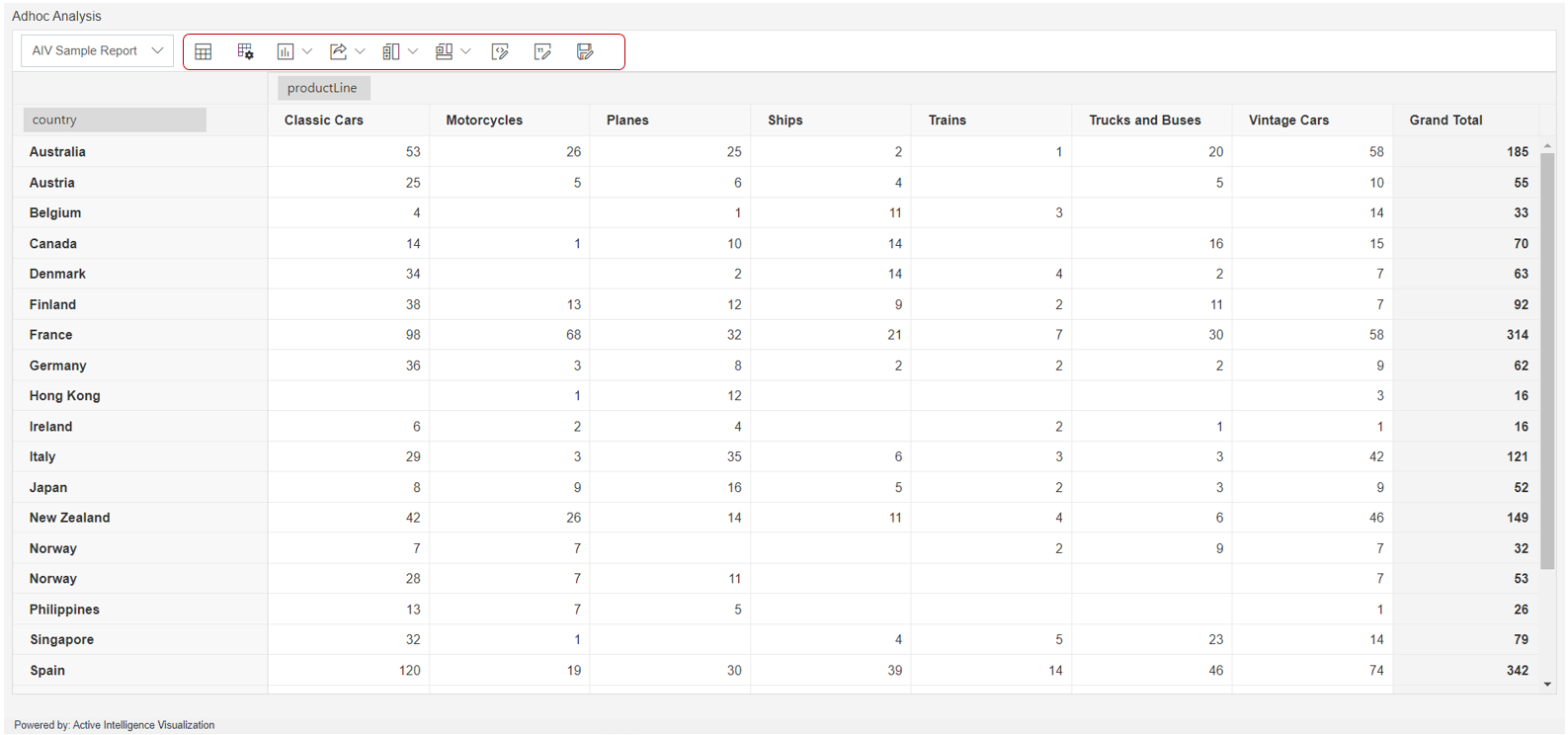Open the code editor pencil icon
Viewport: 1568px width, 735px height.
(500, 51)
